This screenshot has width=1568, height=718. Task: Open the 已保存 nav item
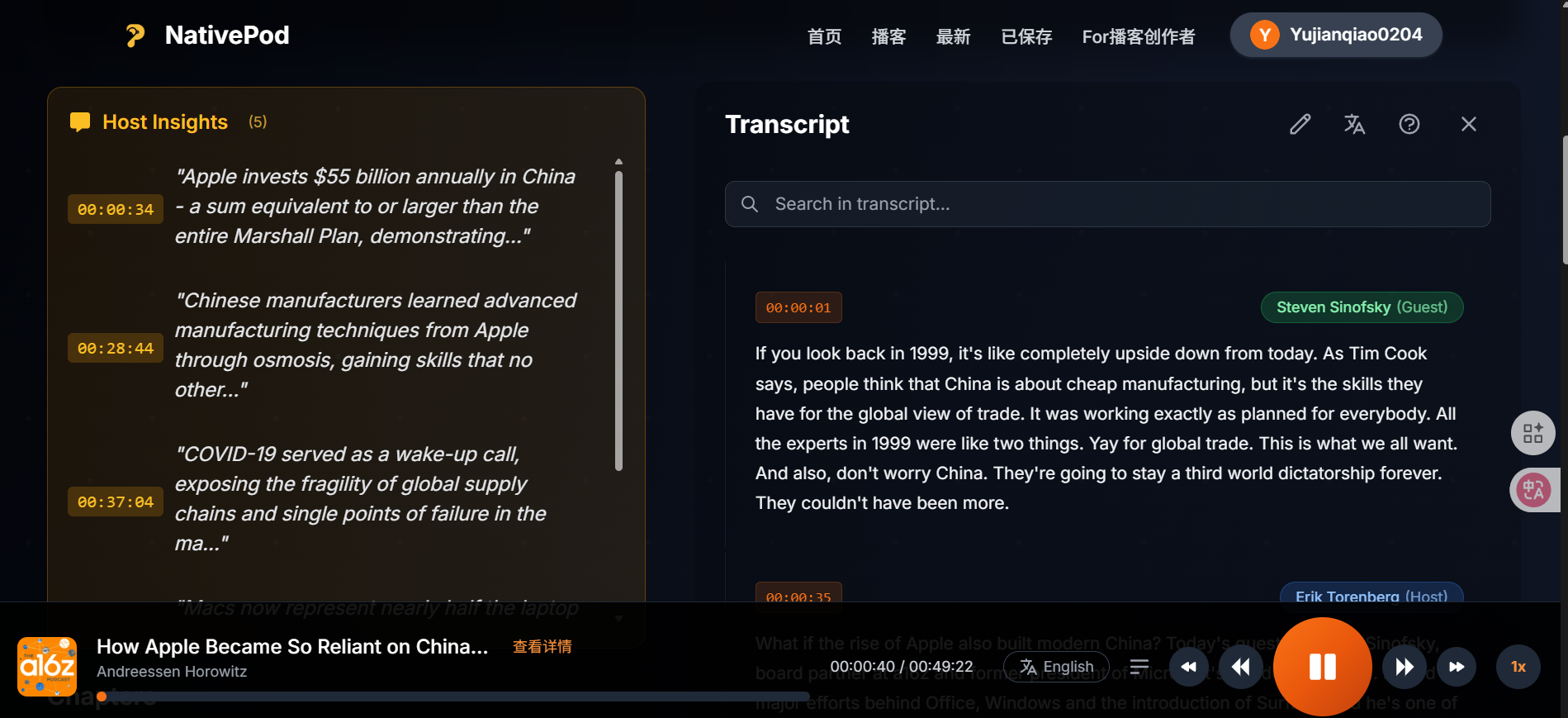1026,36
